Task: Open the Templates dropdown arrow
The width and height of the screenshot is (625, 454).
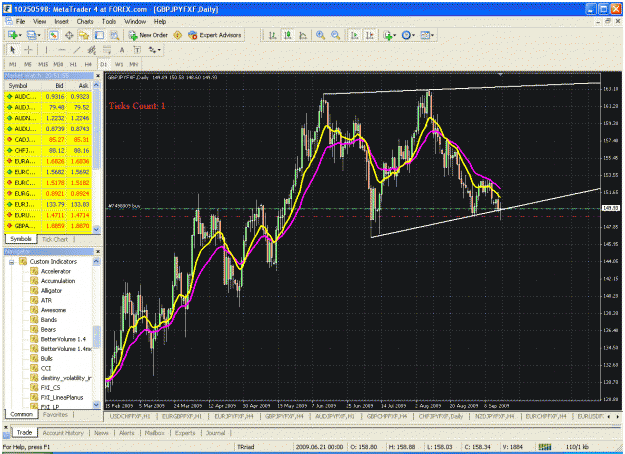Action: (432, 35)
